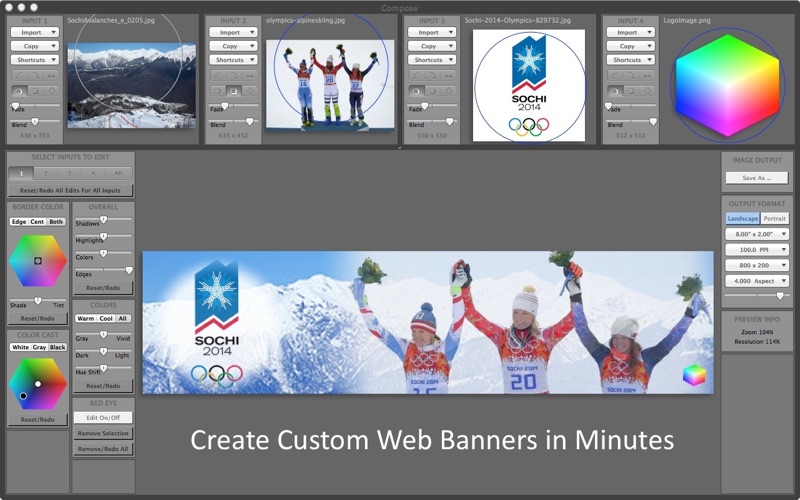Choose Both border color mode

coord(56,222)
